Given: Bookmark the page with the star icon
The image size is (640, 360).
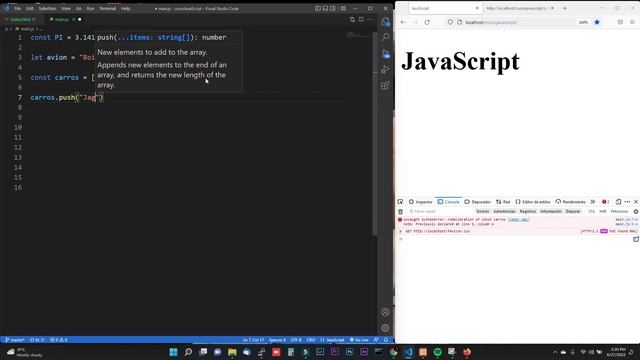Looking at the screenshot, I should [x=597, y=22].
